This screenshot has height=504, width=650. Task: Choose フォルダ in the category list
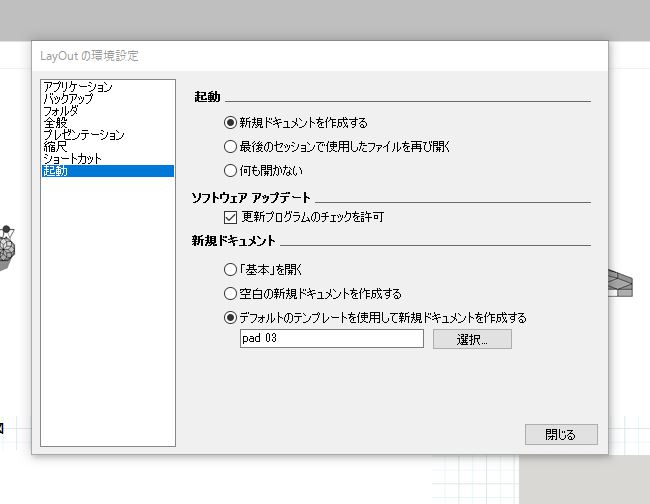[x=108, y=111]
